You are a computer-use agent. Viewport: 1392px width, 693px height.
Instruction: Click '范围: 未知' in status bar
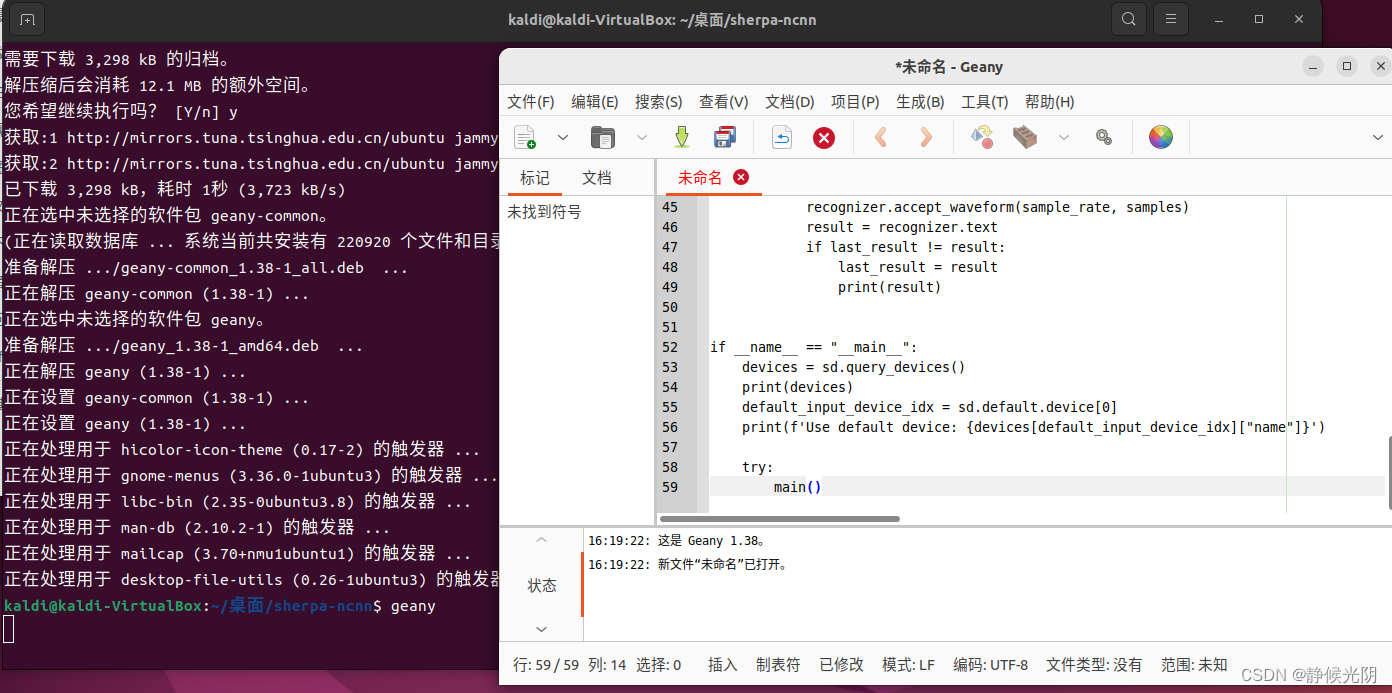coord(1194,664)
